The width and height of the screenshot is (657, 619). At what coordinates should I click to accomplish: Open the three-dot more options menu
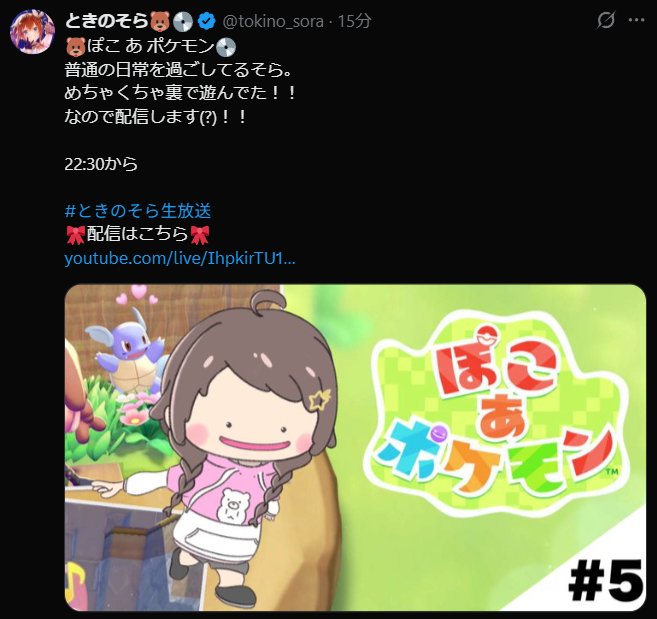636,20
